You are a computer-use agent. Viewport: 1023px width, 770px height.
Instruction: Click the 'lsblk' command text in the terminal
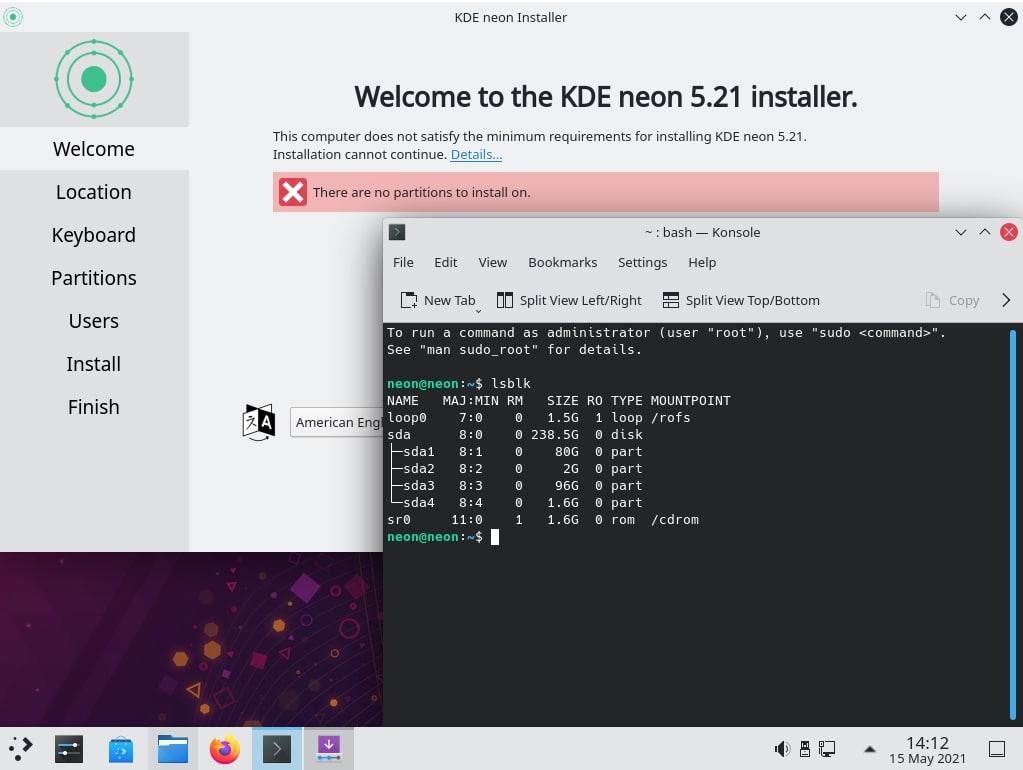click(x=511, y=384)
